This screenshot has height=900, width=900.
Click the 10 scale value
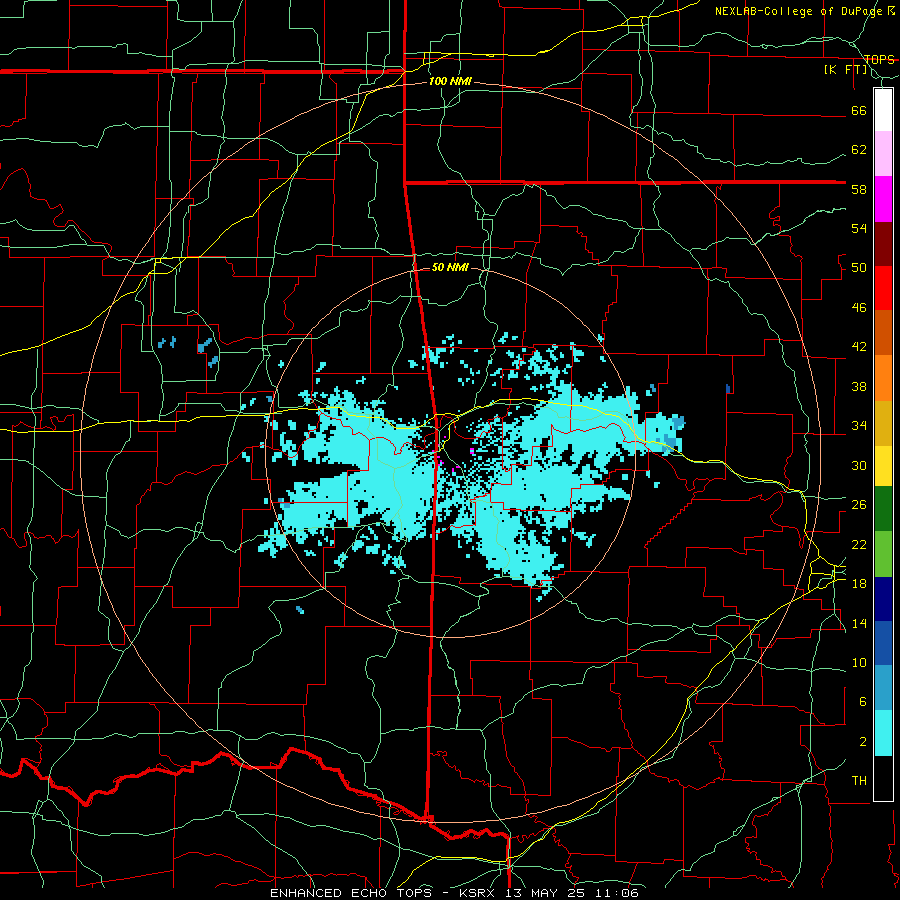[859, 663]
